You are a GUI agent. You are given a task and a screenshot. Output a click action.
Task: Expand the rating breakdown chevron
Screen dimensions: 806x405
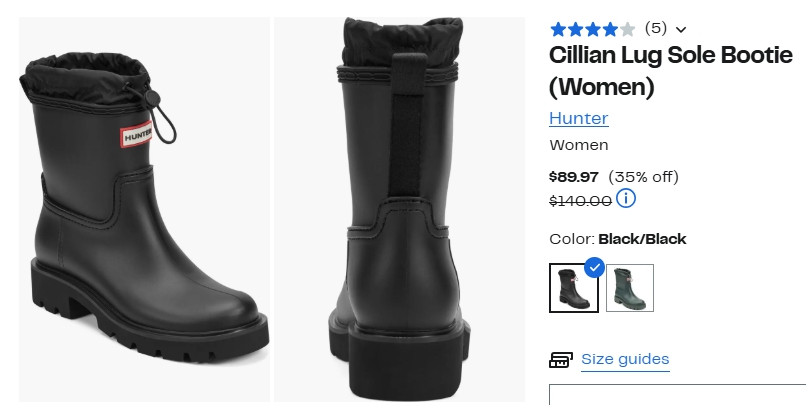681,30
